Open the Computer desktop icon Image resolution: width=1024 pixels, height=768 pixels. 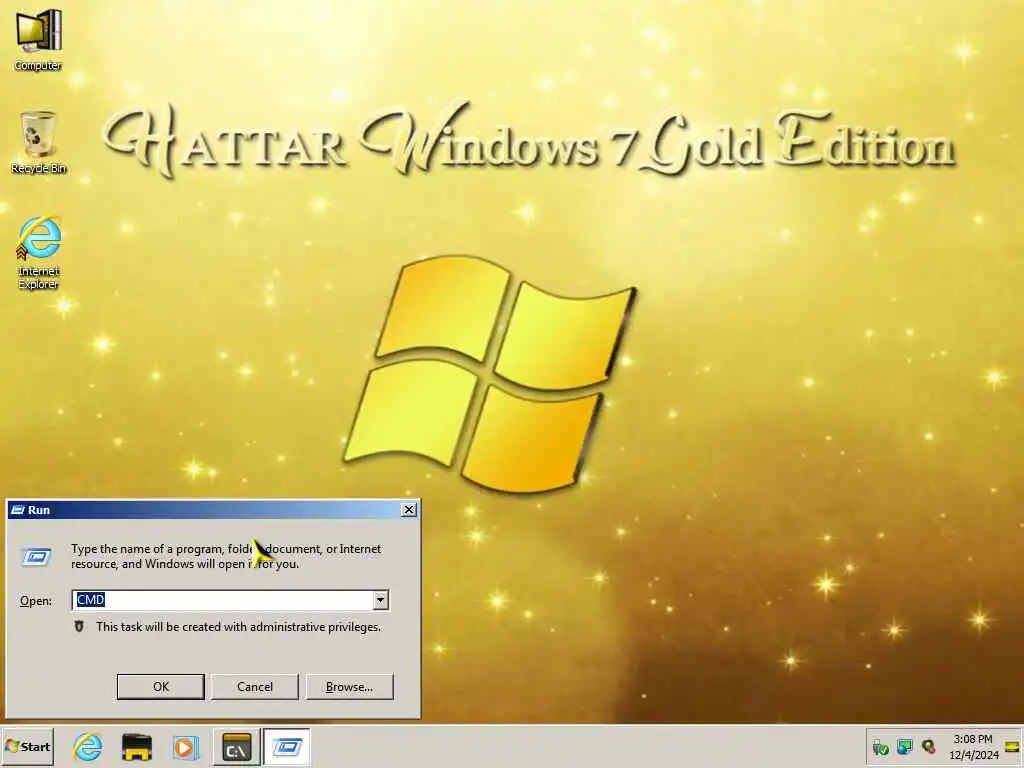click(x=38, y=39)
